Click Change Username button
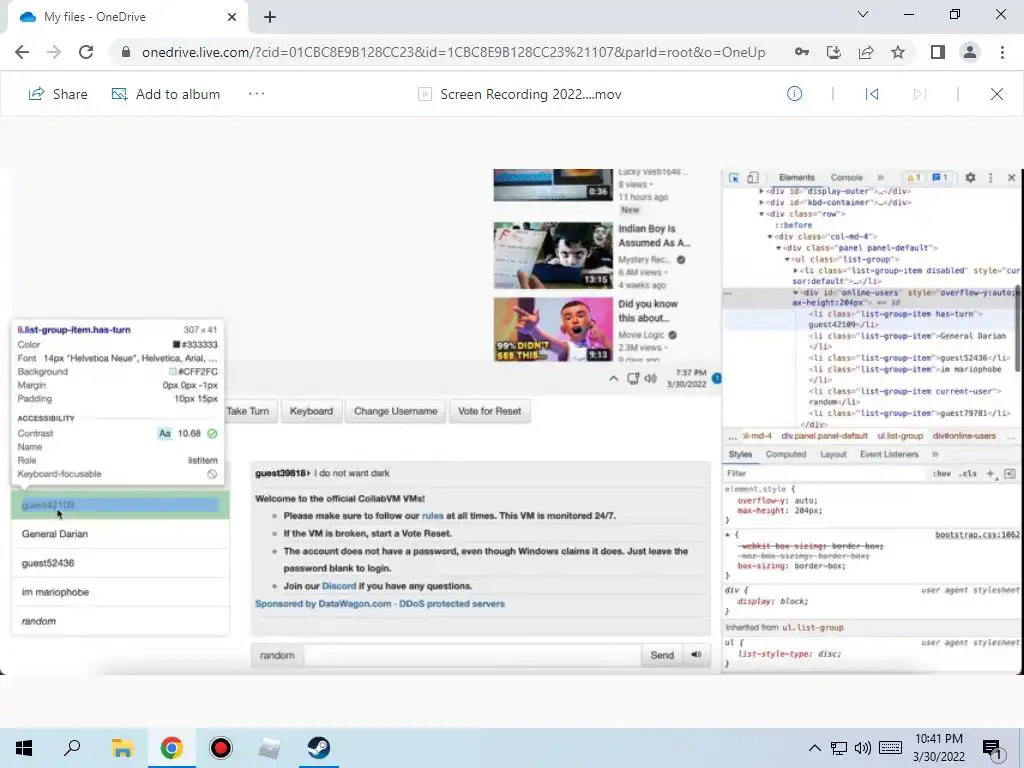Screen dimensions: 1024x768 click(x=395, y=411)
